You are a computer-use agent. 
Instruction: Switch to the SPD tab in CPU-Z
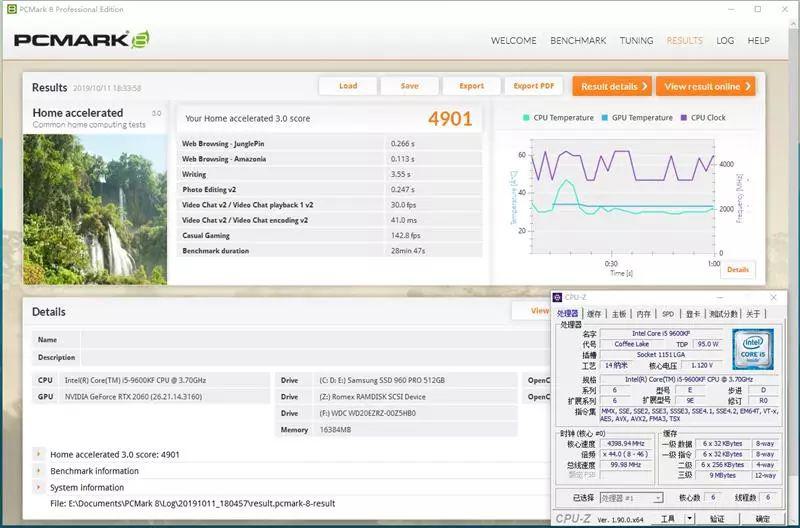point(668,314)
